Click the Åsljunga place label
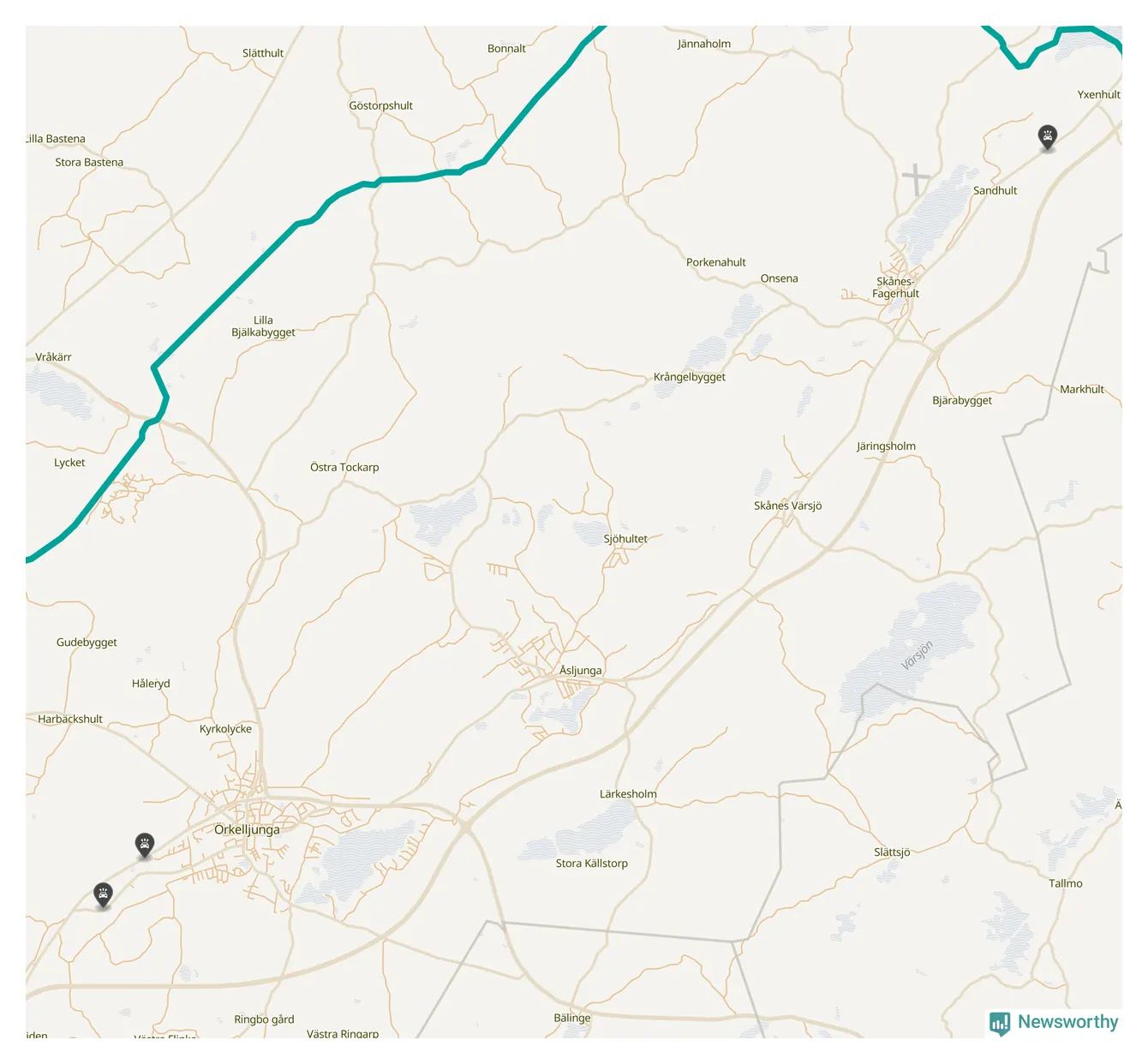 (x=580, y=671)
